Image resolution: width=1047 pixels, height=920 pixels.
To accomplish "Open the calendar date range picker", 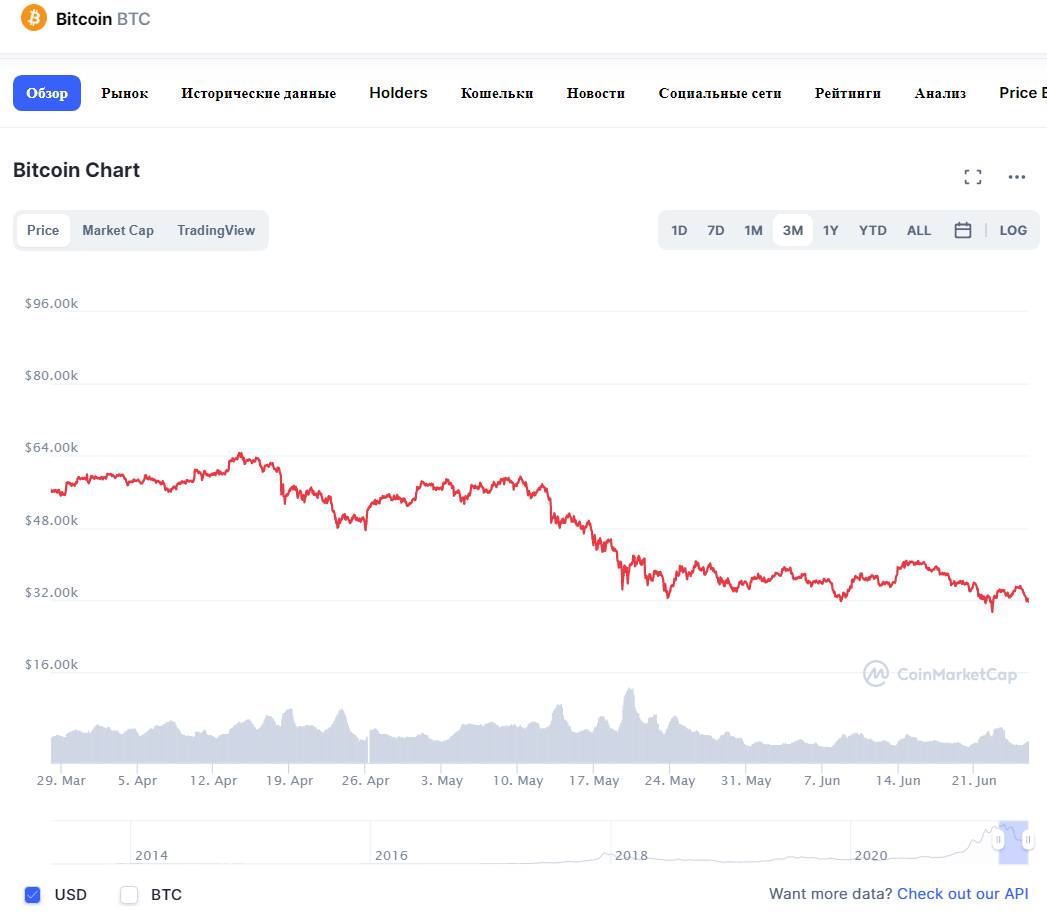I will [x=963, y=230].
